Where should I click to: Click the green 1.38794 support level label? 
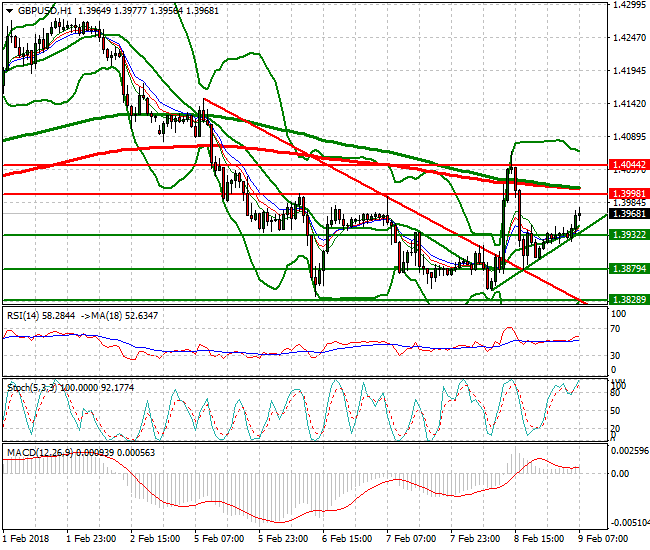(629, 269)
